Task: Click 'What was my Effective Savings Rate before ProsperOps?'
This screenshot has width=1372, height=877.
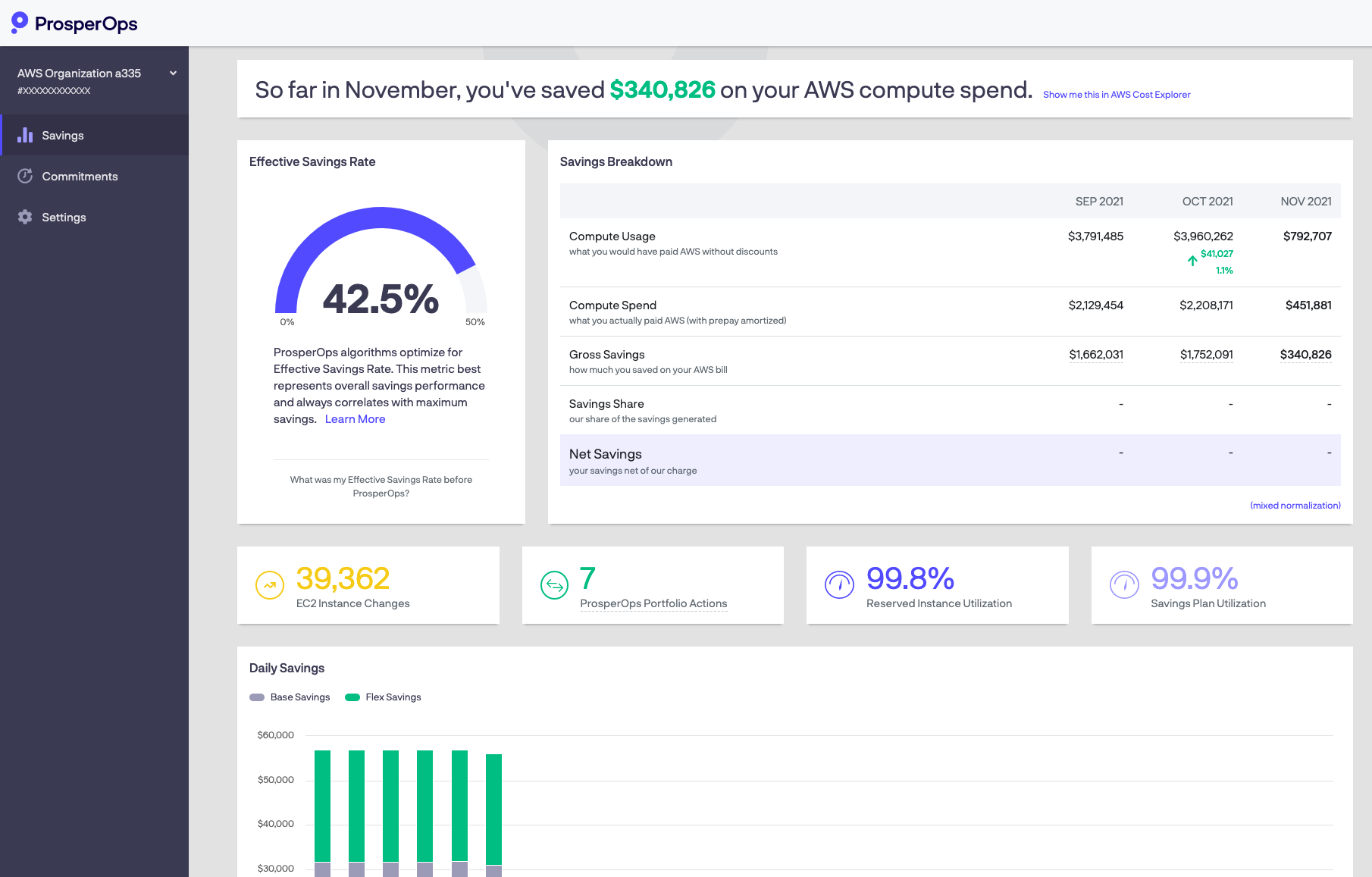Action: click(381, 486)
